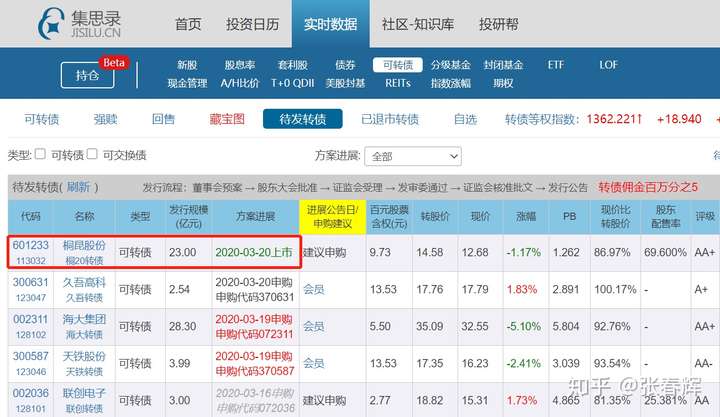Open the 投研帮 menu
Screen dimensions: 720x417
pyautogui.click(x=498, y=24)
